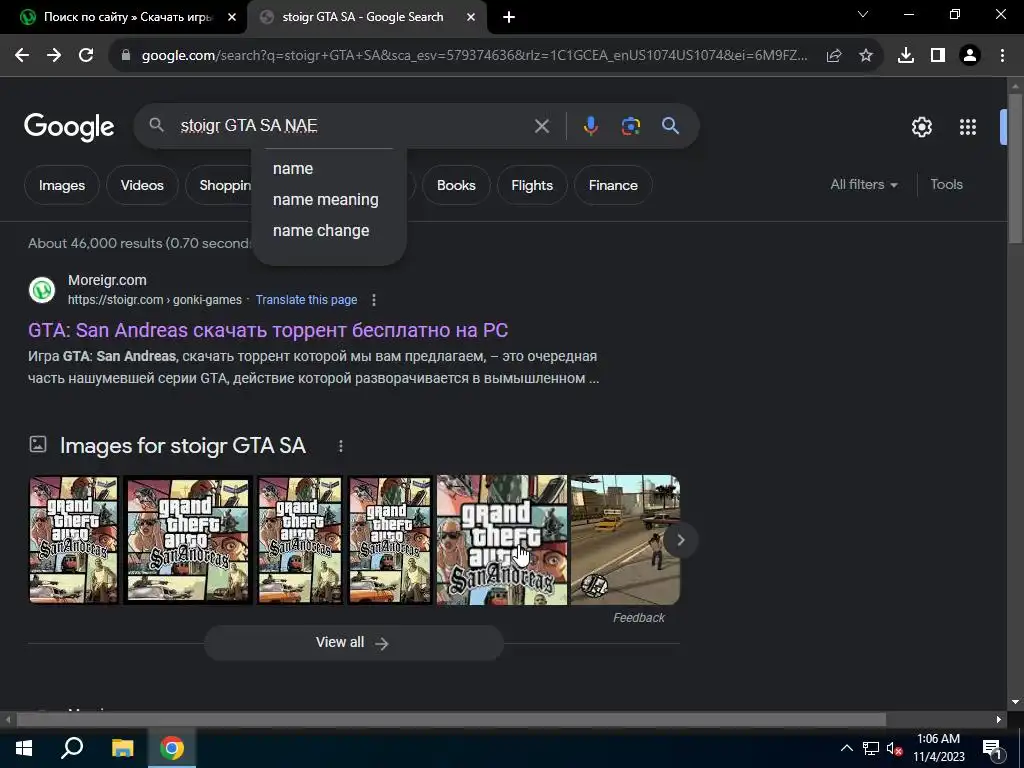Image resolution: width=1024 pixels, height=768 pixels.
Task: Click the Google logo
Action: (x=69, y=127)
